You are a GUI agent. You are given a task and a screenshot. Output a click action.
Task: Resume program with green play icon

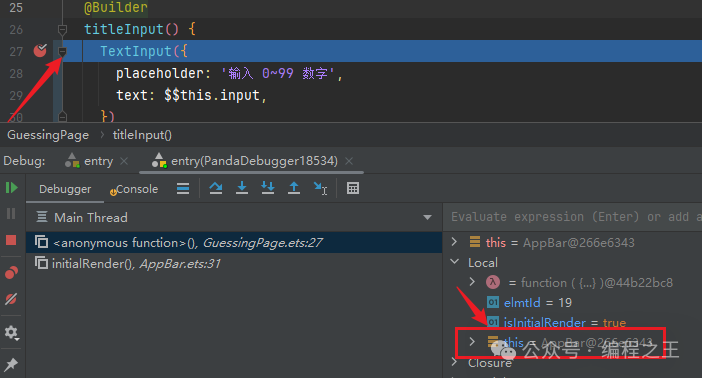pyautogui.click(x=11, y=188)
